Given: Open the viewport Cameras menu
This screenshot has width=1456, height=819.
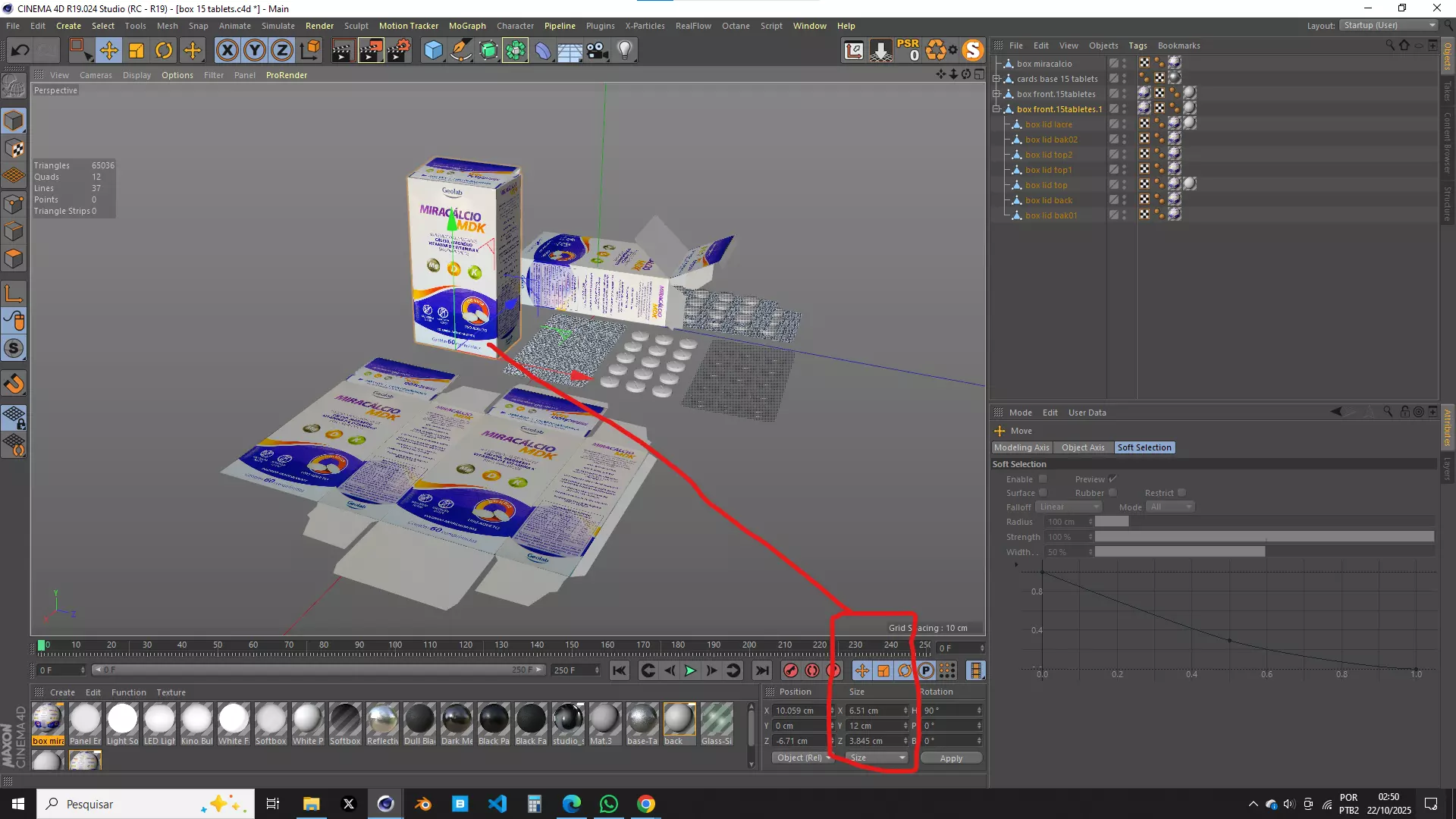Looking at the screenshot, I should 96,75.
